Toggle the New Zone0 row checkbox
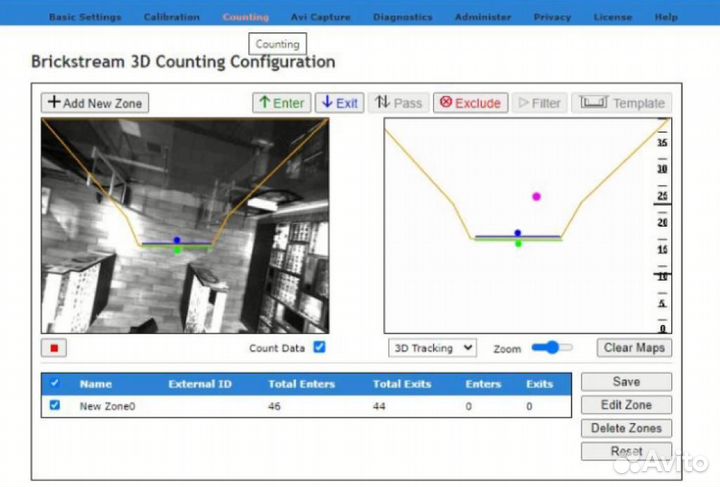720x487 pixels. pyautogui.click(x=55, y=405)
